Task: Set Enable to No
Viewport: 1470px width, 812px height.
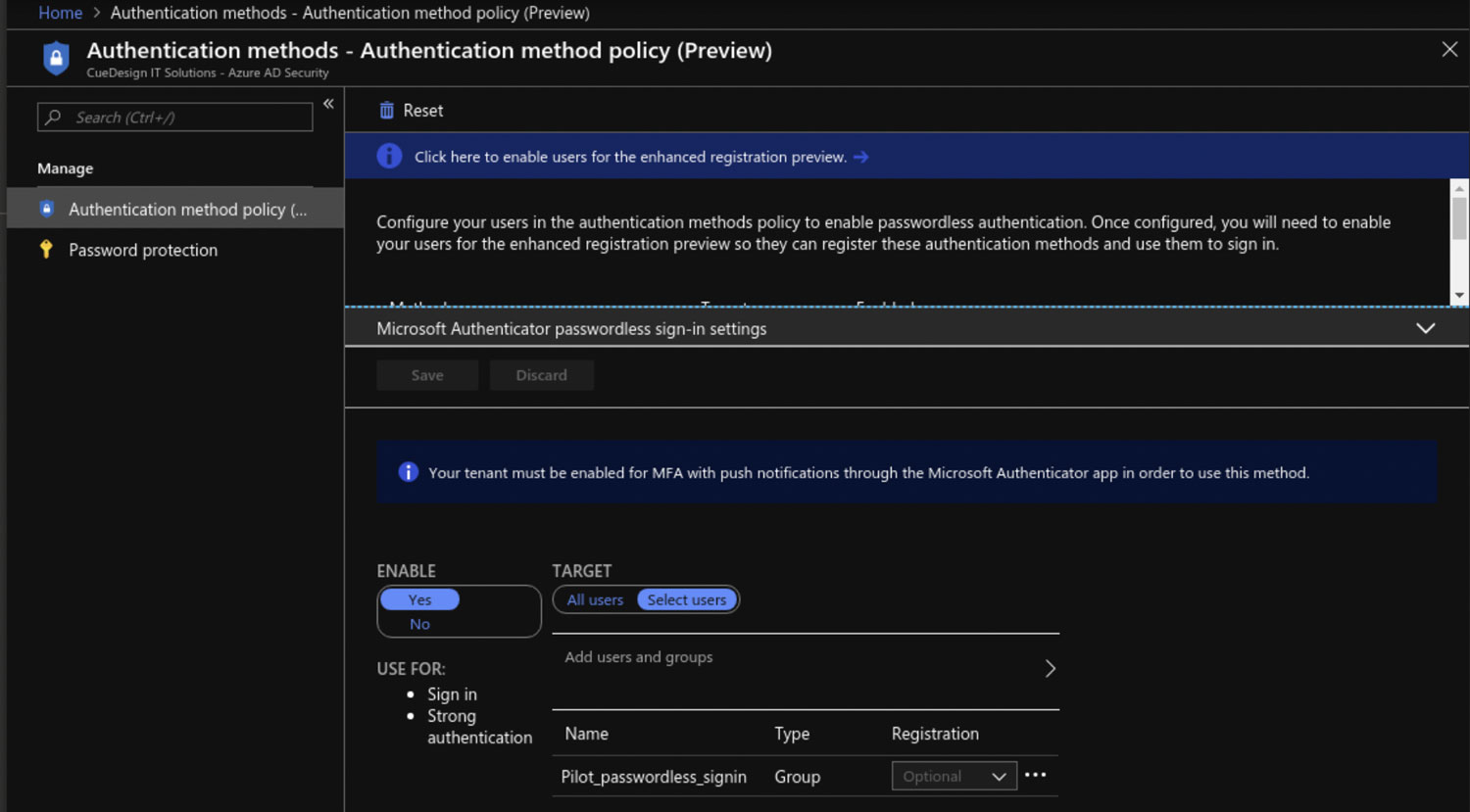Action: (419, 624)
